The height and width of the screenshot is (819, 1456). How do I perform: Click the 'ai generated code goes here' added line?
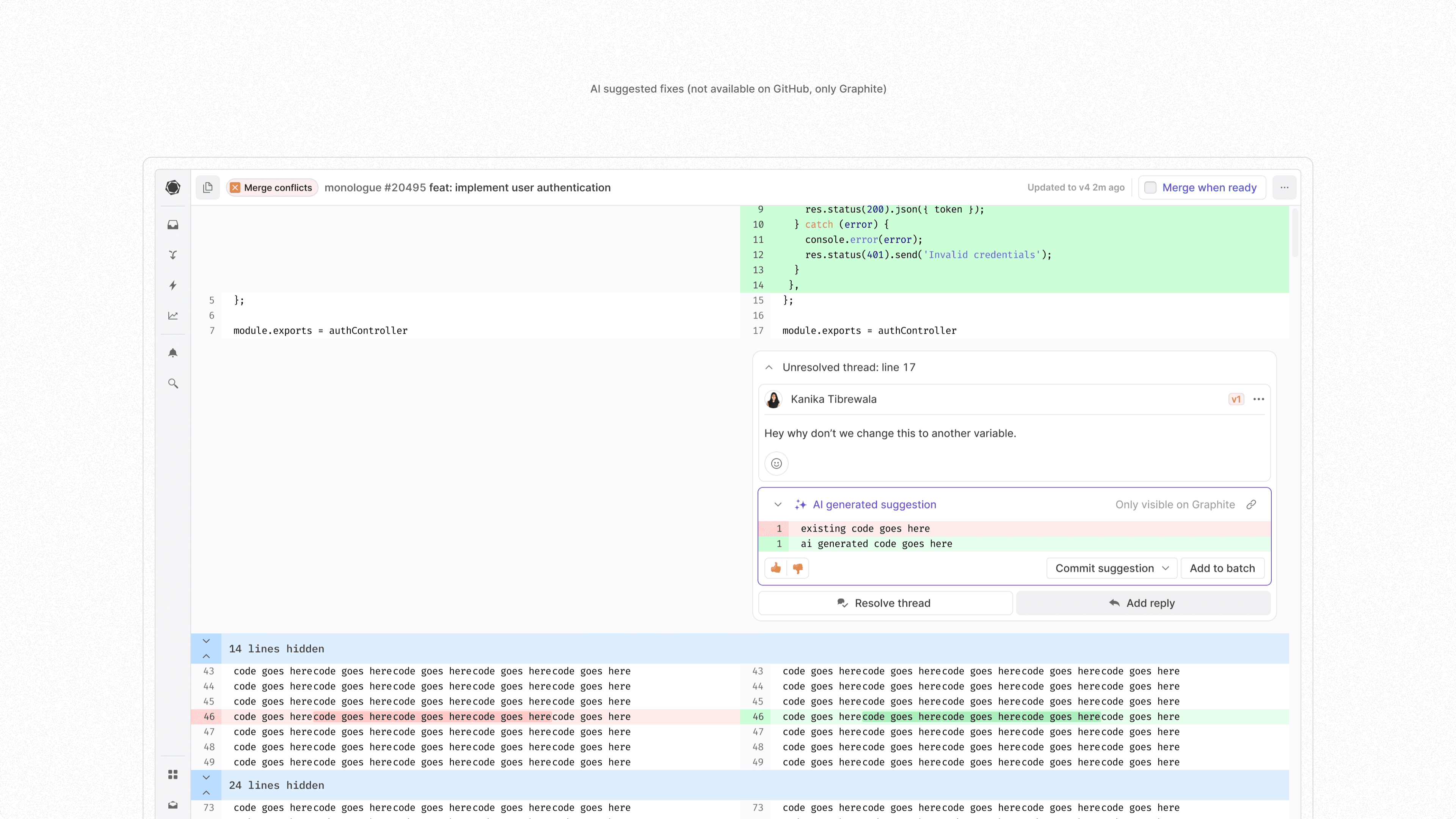pos(1015,544)
